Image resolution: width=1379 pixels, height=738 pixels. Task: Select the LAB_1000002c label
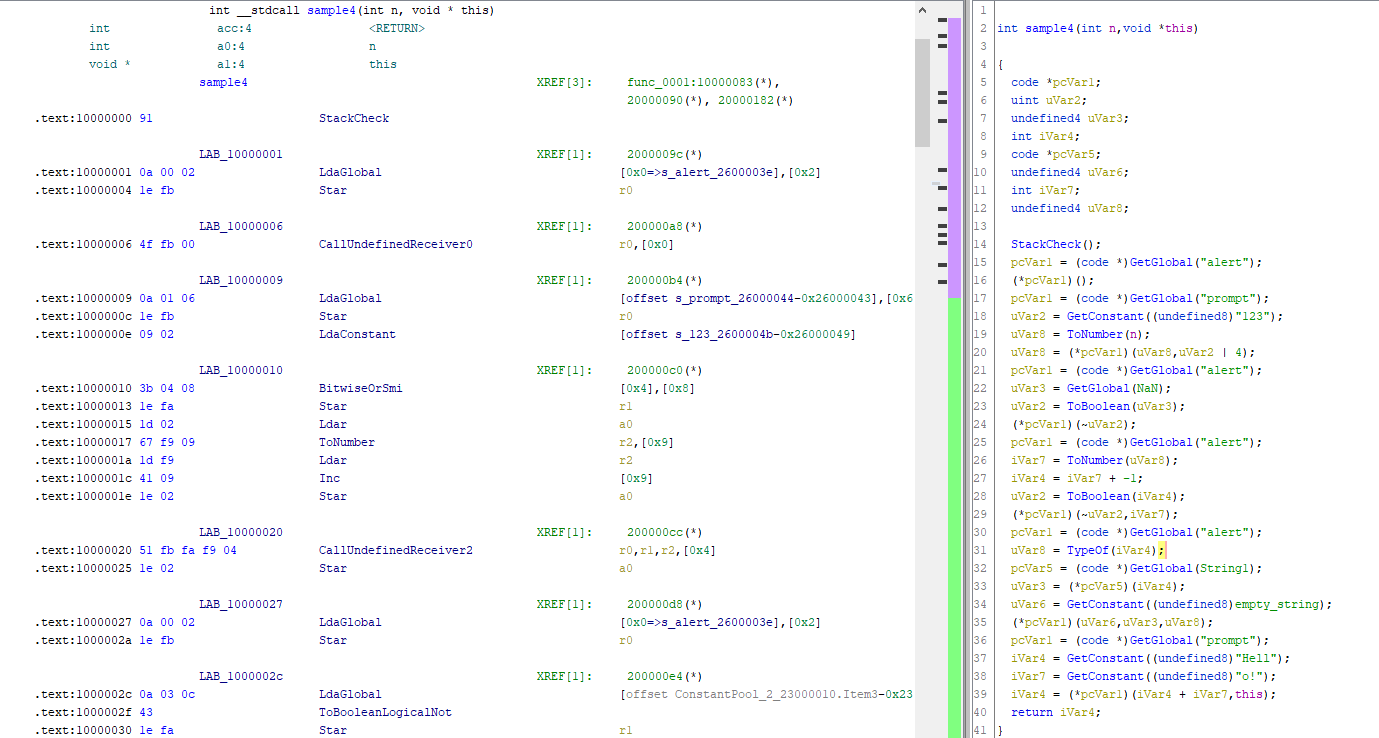coord(241,676)
